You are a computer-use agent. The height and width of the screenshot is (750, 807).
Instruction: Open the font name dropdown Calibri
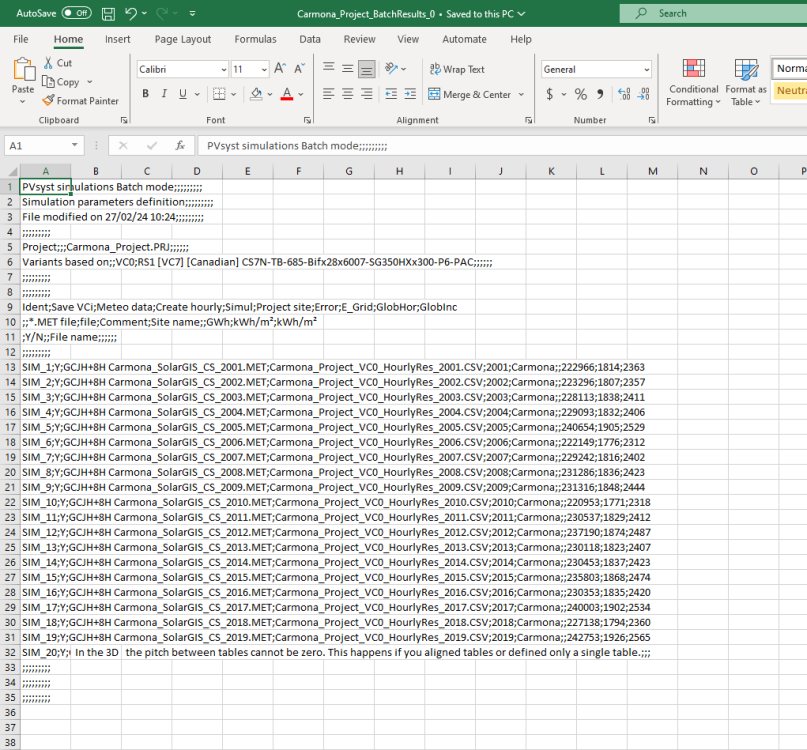222,70
